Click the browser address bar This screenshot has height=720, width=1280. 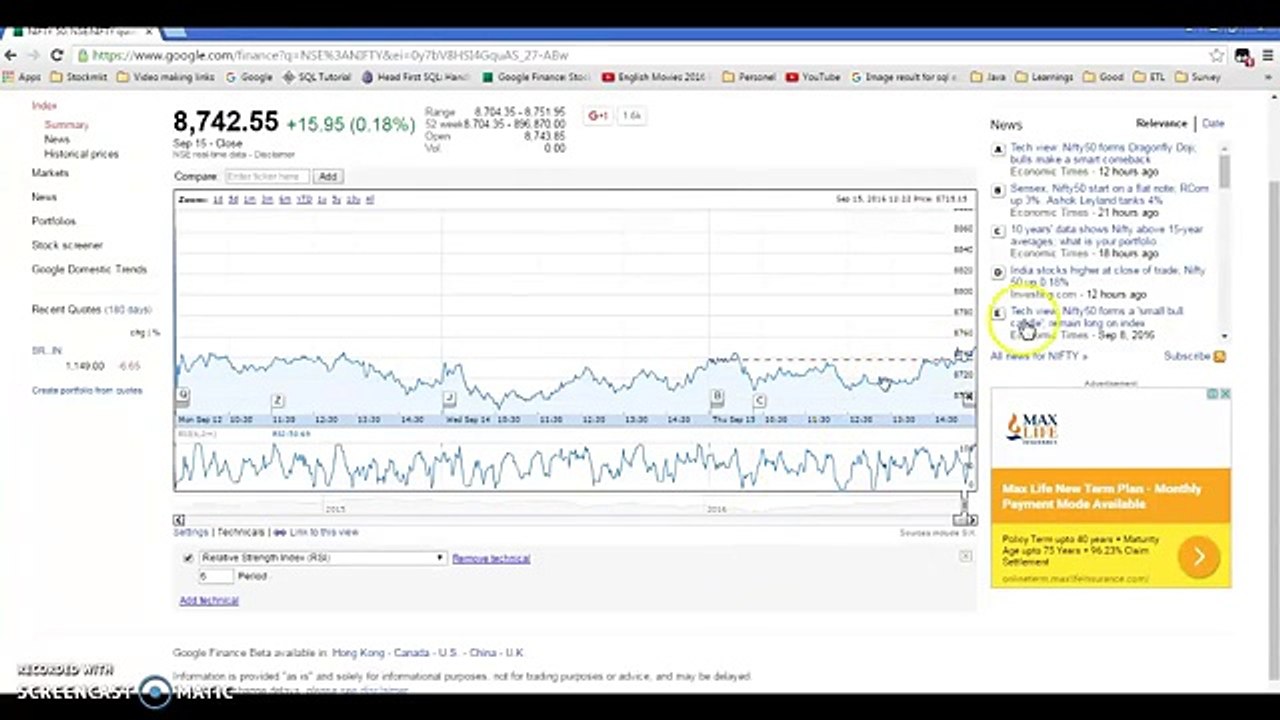pyautogui.click(x=640, y=56)
